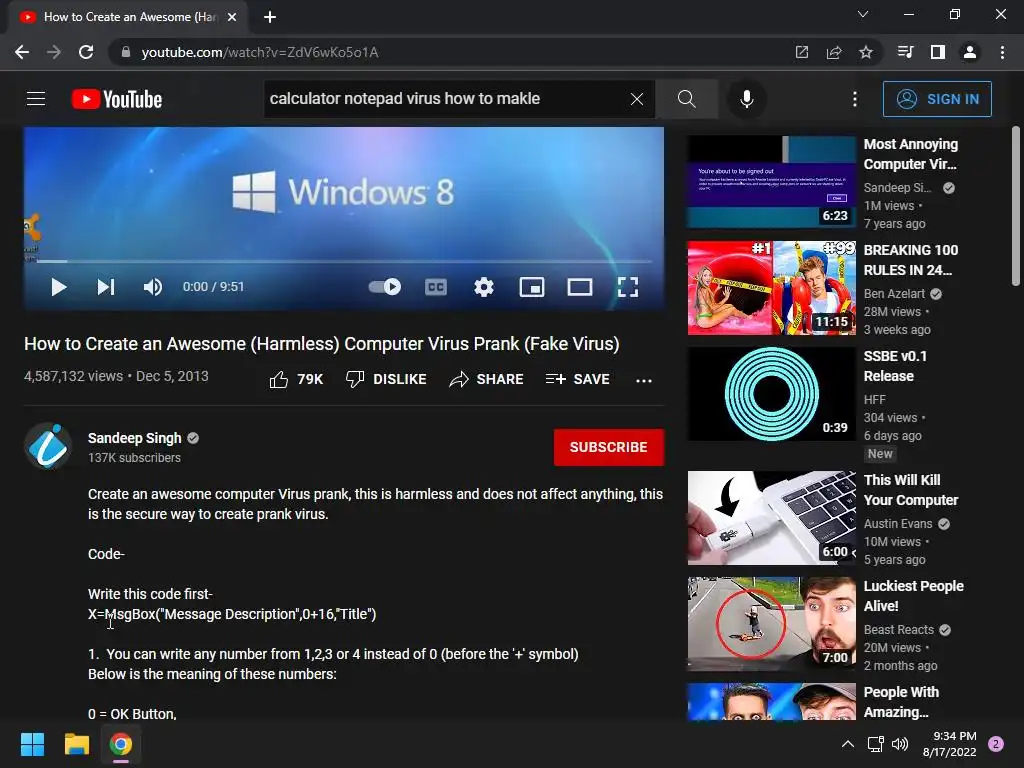
Task: Subscribe to Sandeep Singh channel
Action: tap(609, 447)
